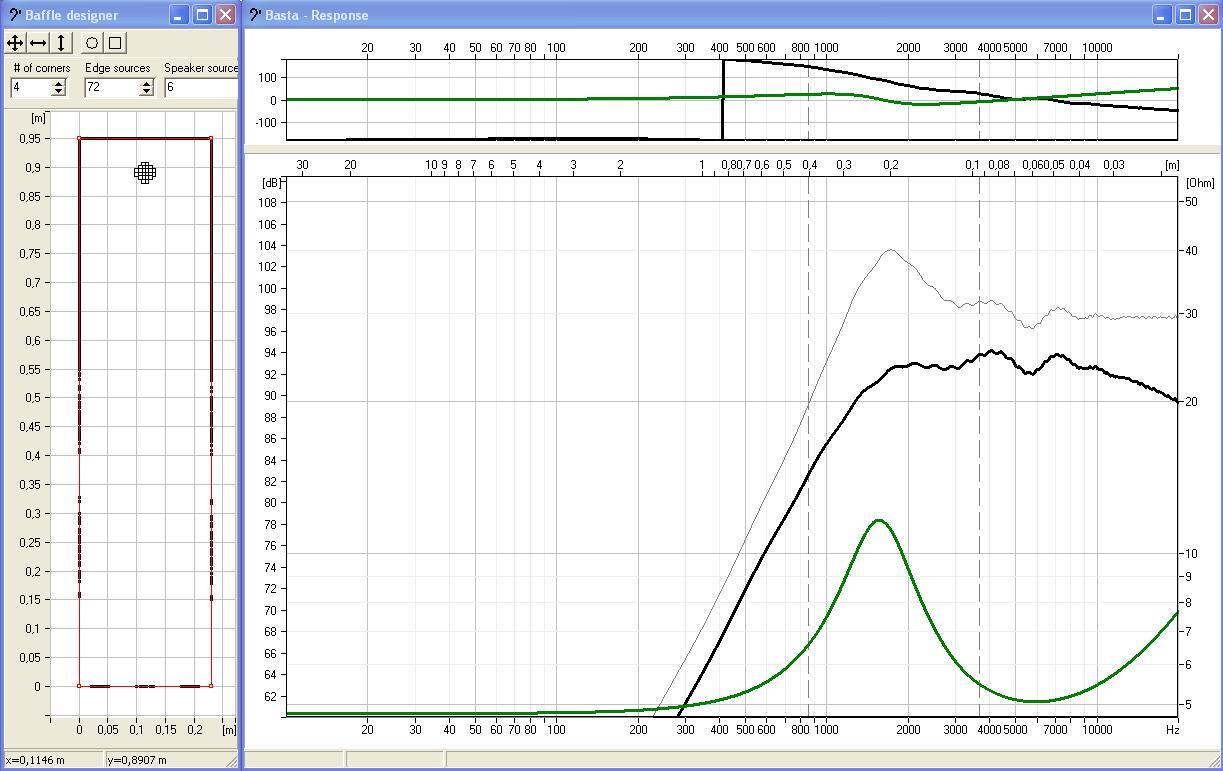The height and width of the screenshot is (771, 1223).
Task: Click the '# of corners' value field
Action: coord(30,87)
